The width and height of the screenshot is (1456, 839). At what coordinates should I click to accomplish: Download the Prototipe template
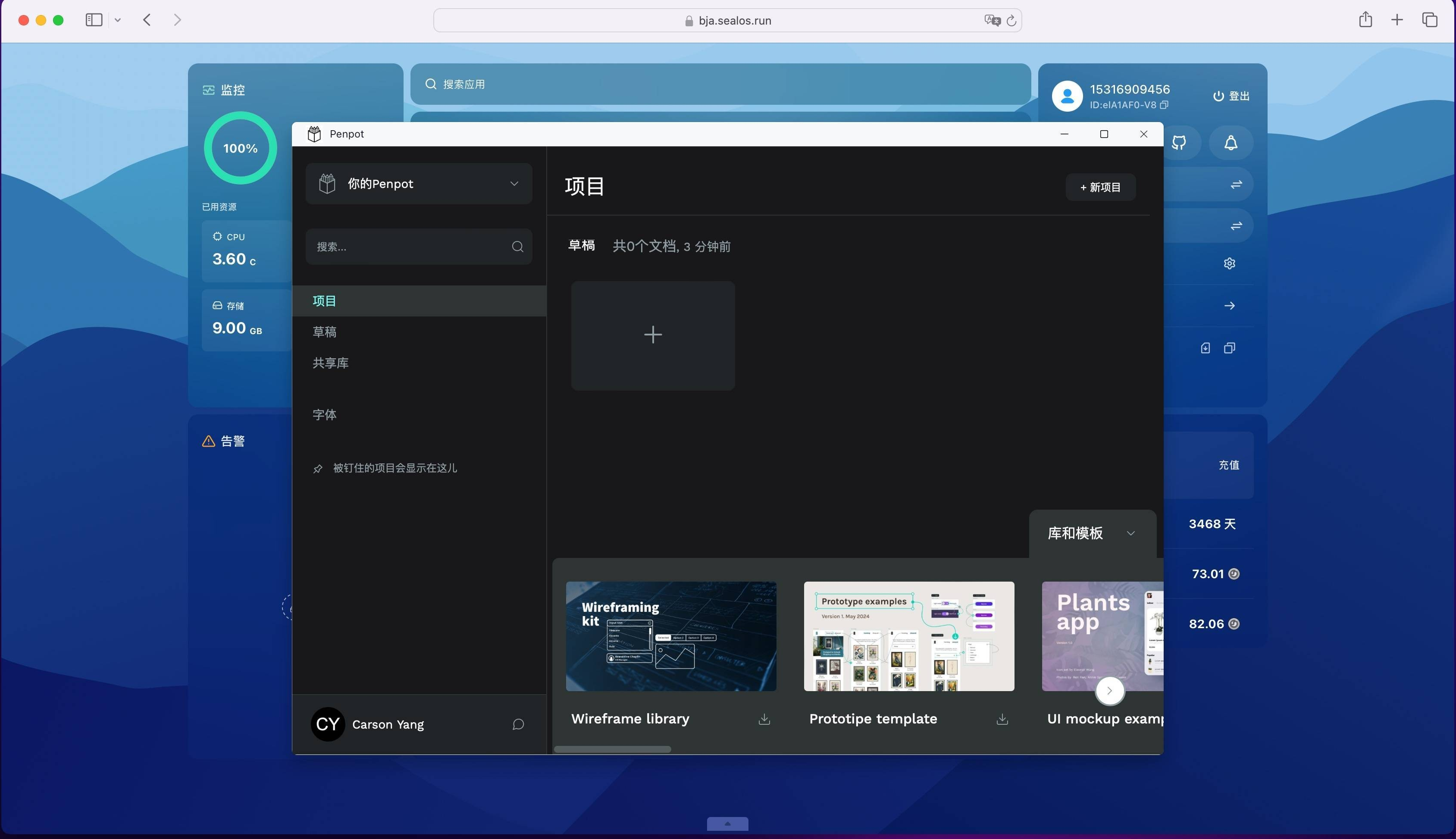(1002, 719)
